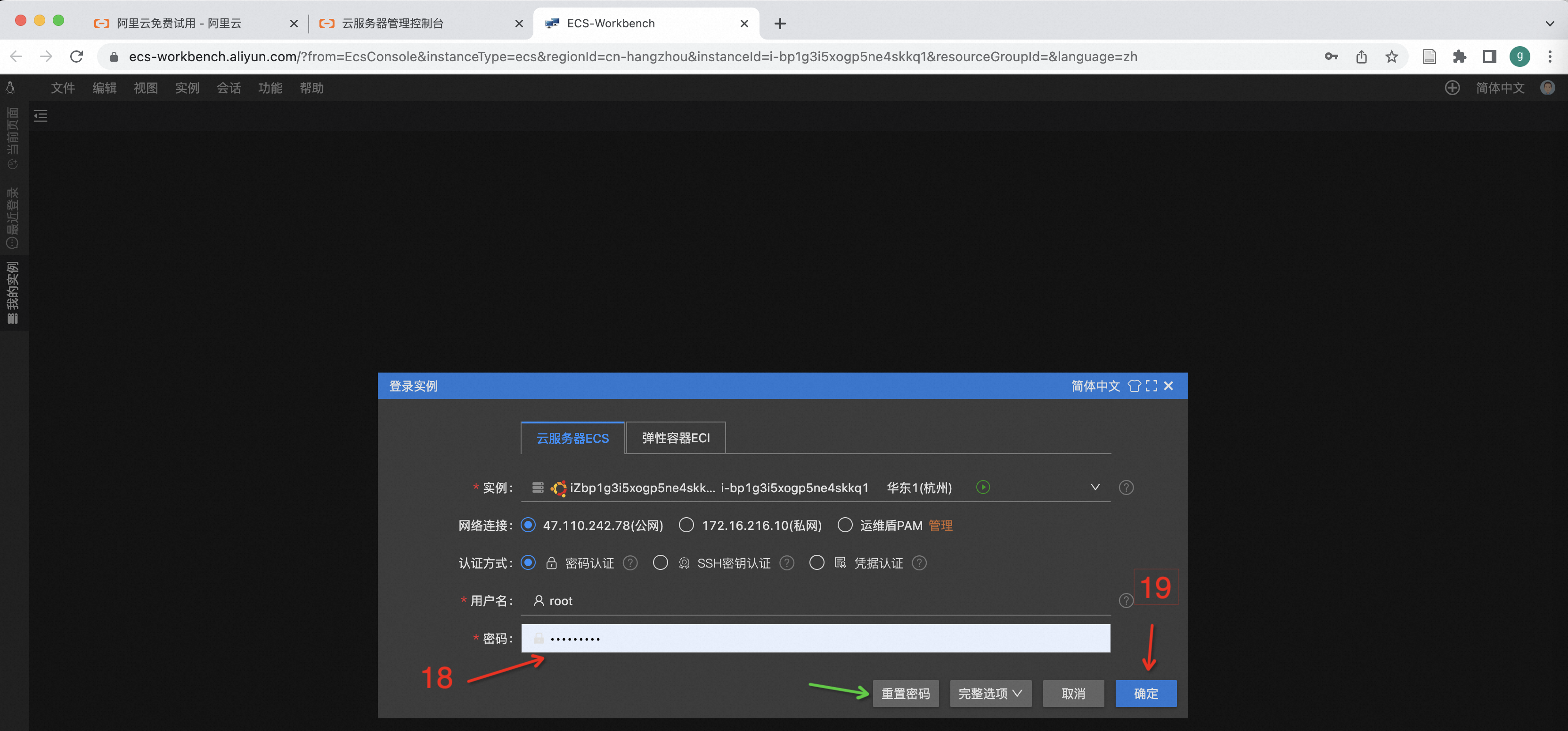Click the 管理 link beside 运维盾PAM
Viewport: 1568px width, 731px height.
click(940, 525)
